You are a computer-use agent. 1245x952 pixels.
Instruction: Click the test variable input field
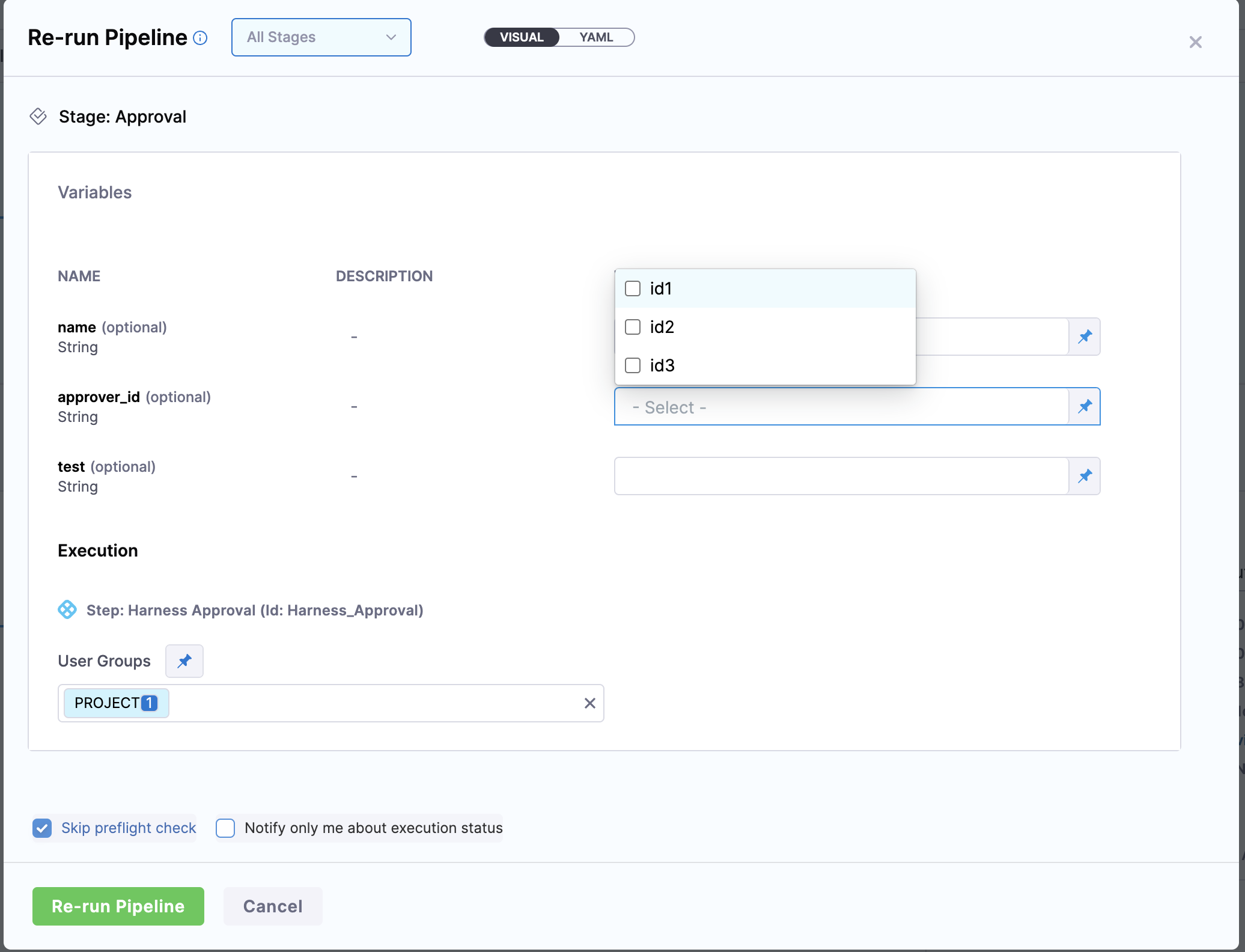click(x=841, y=476)
